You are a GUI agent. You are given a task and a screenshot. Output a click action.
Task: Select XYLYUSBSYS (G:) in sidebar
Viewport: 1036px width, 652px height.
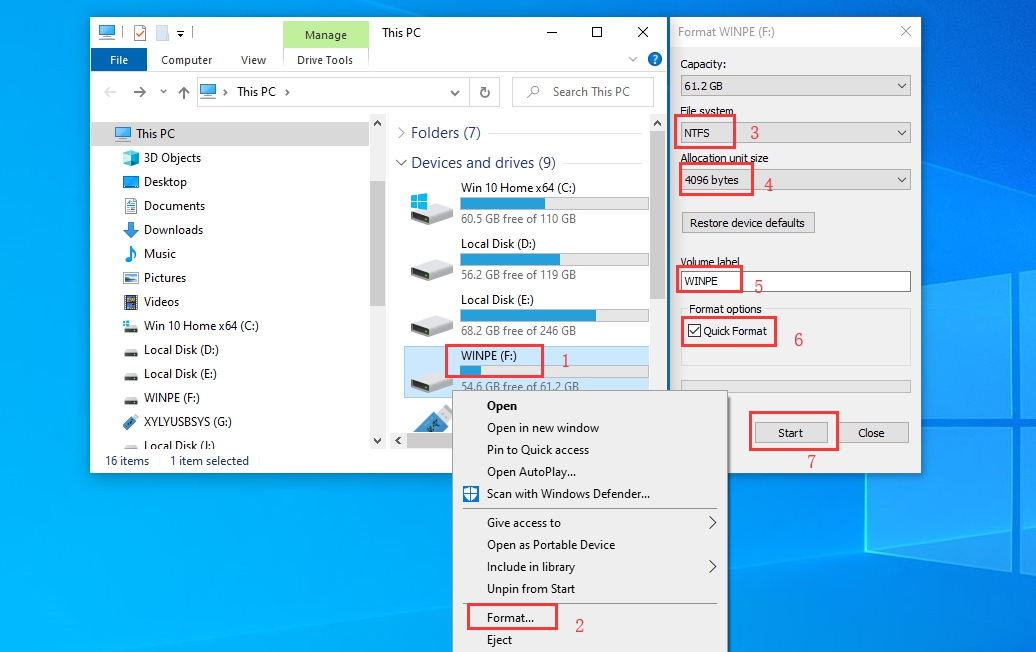click(188, 421)
